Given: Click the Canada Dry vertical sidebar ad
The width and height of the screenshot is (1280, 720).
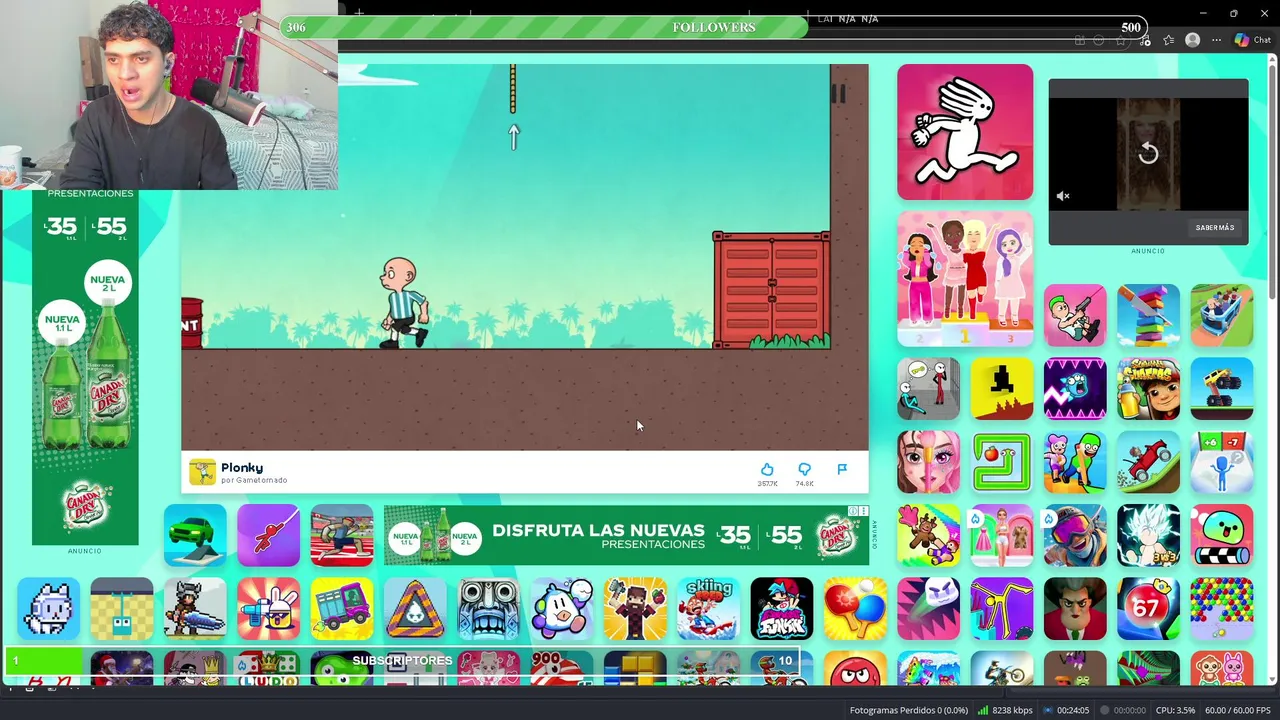Looking at the screenshot, I should [85, 367].
